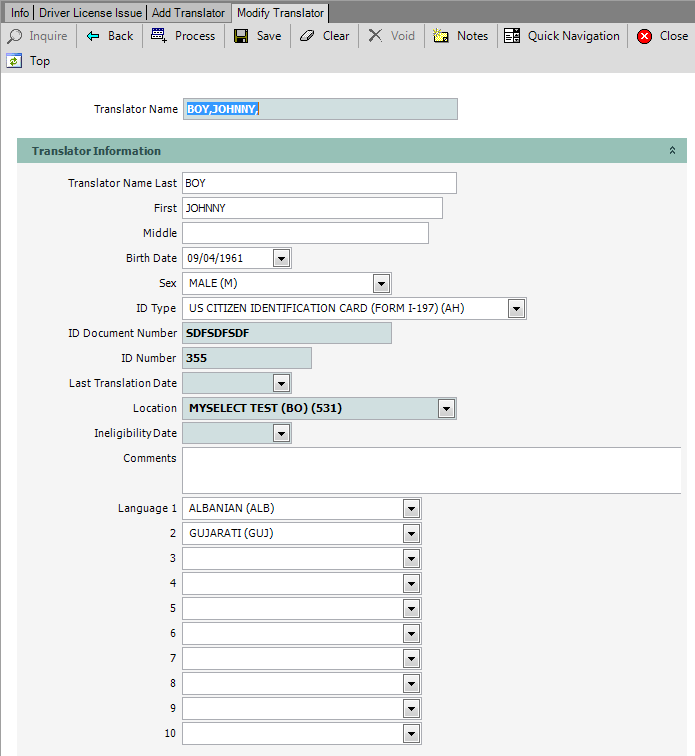The width and height of the screenshot is (695, 756).
Task: Open the ID Type dropdown list
Action: tap(516, 308)
